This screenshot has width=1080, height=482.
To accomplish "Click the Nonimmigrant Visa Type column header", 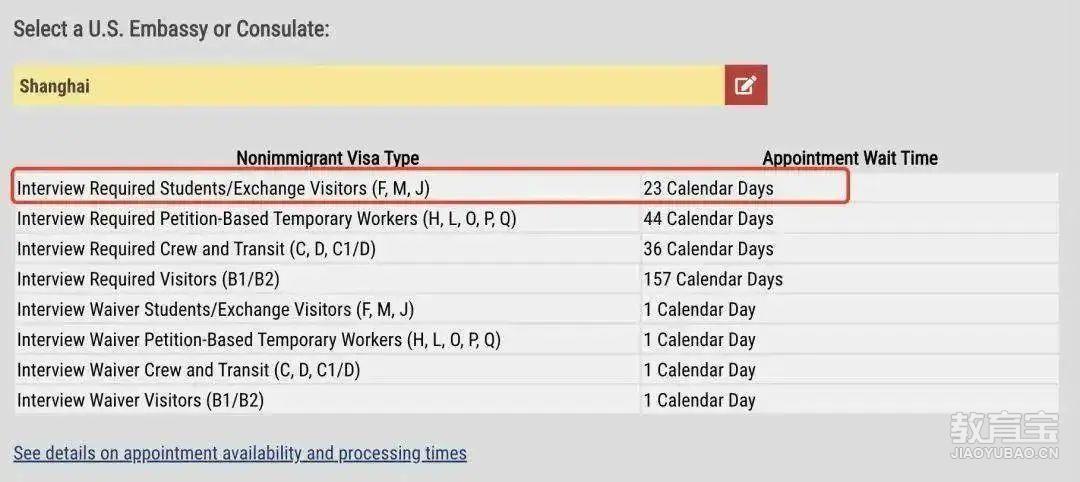I will 328,158.
